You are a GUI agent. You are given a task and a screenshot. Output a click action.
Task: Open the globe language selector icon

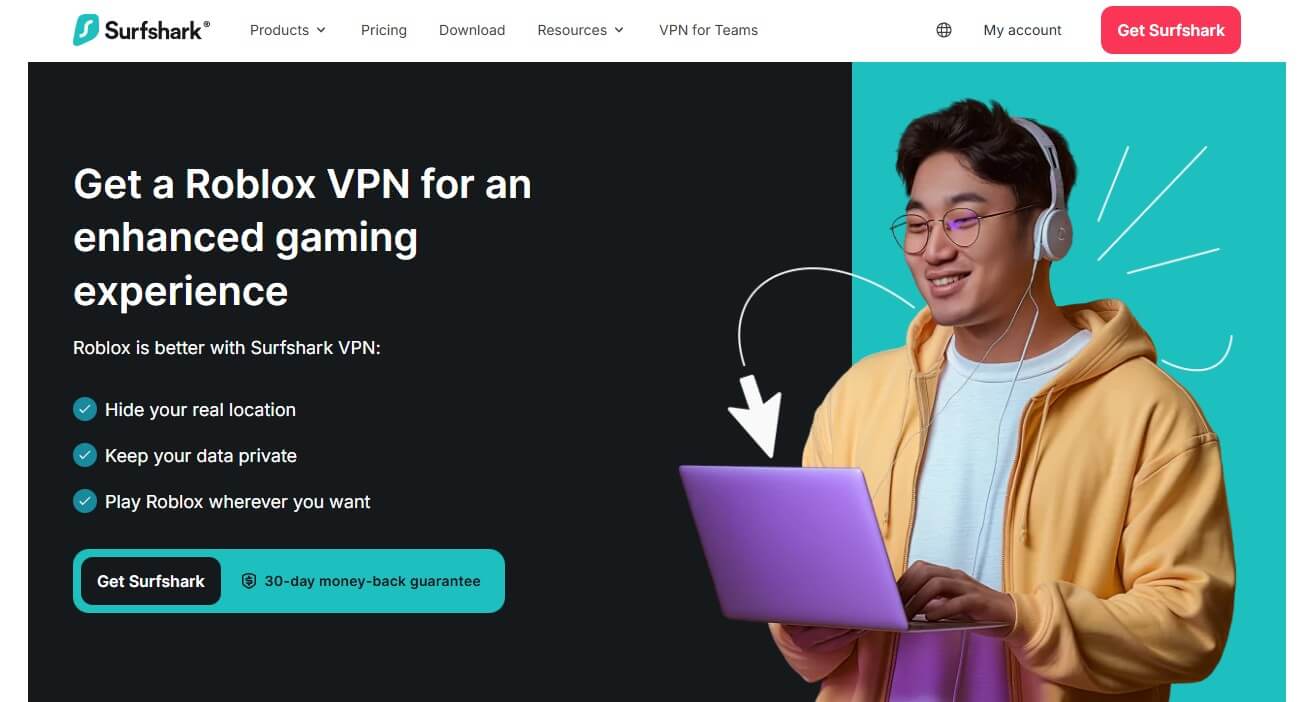pos(943,30)
